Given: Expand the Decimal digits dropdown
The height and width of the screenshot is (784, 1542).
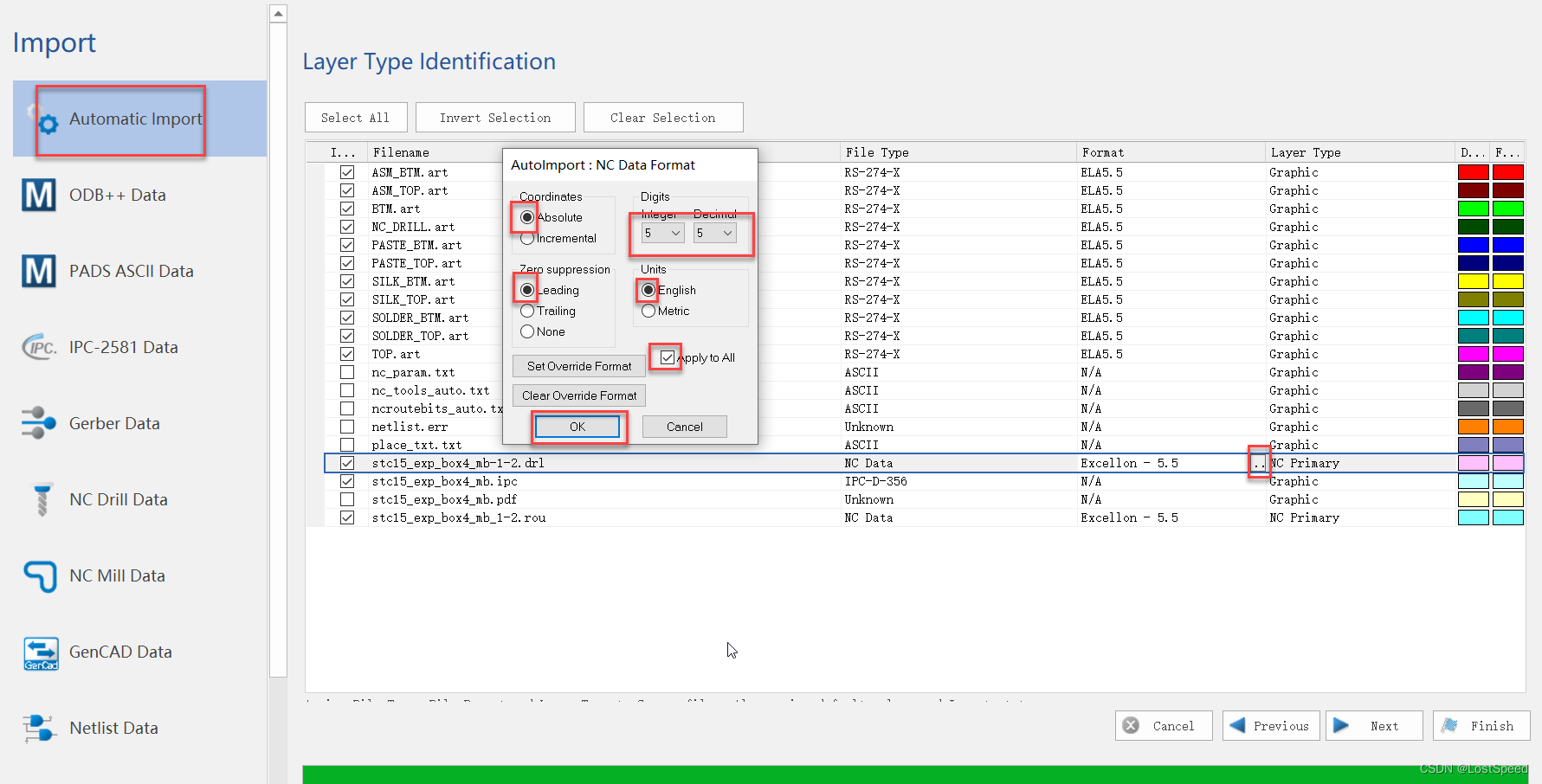Looking at the screenshot, I should pos(715,233).
